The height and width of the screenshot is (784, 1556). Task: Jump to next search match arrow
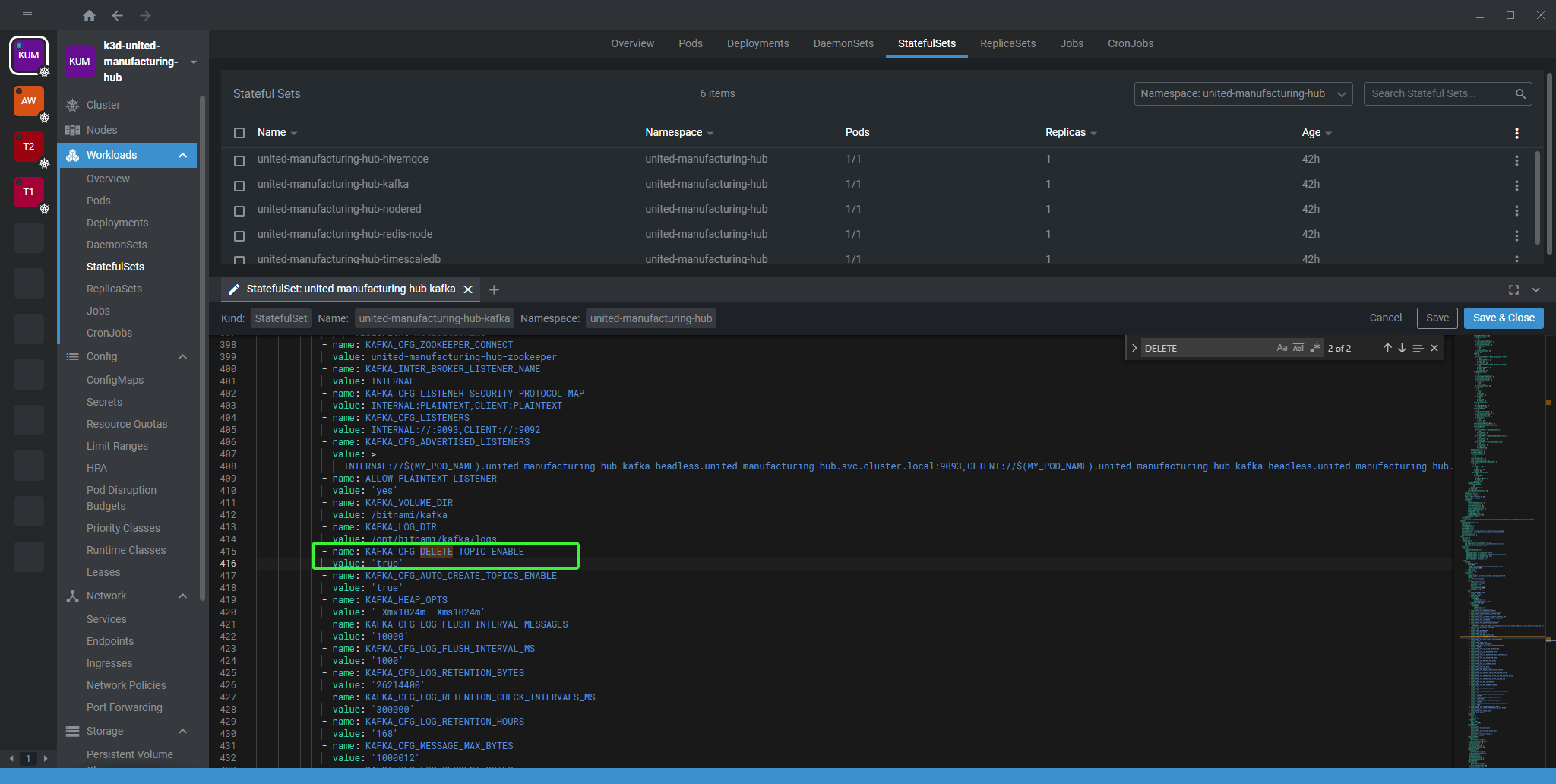pyautogui.click(x=1402, y=348)
